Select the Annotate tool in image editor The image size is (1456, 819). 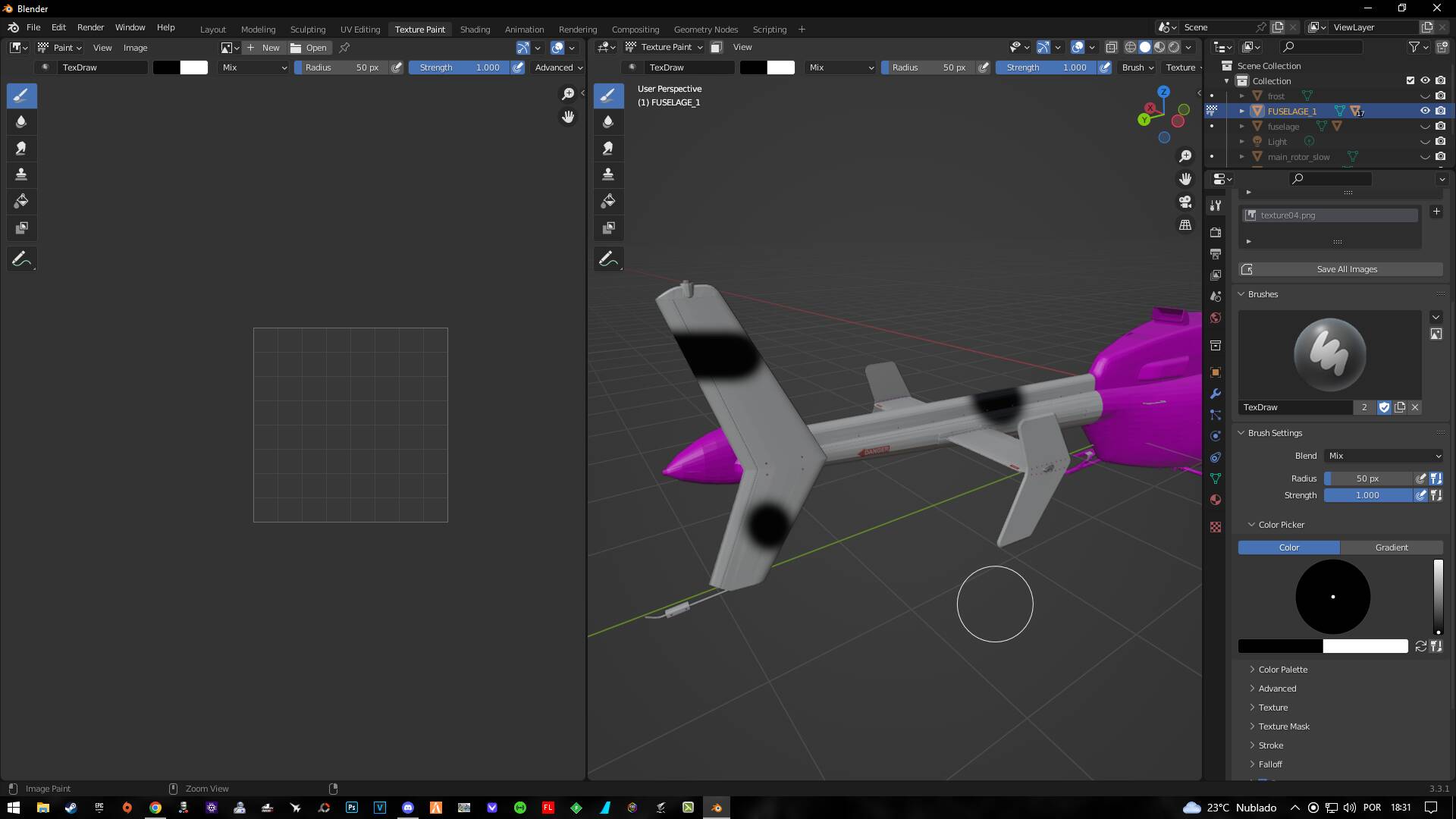coord(21,259)
